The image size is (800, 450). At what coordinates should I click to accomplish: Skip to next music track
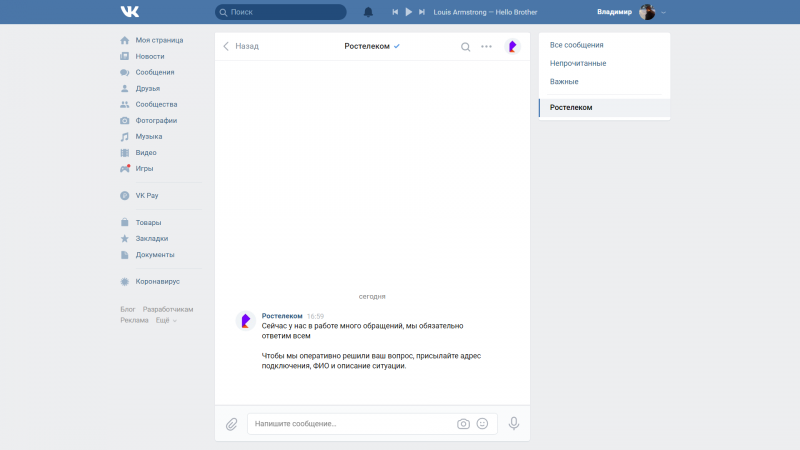tap(421, 12)
